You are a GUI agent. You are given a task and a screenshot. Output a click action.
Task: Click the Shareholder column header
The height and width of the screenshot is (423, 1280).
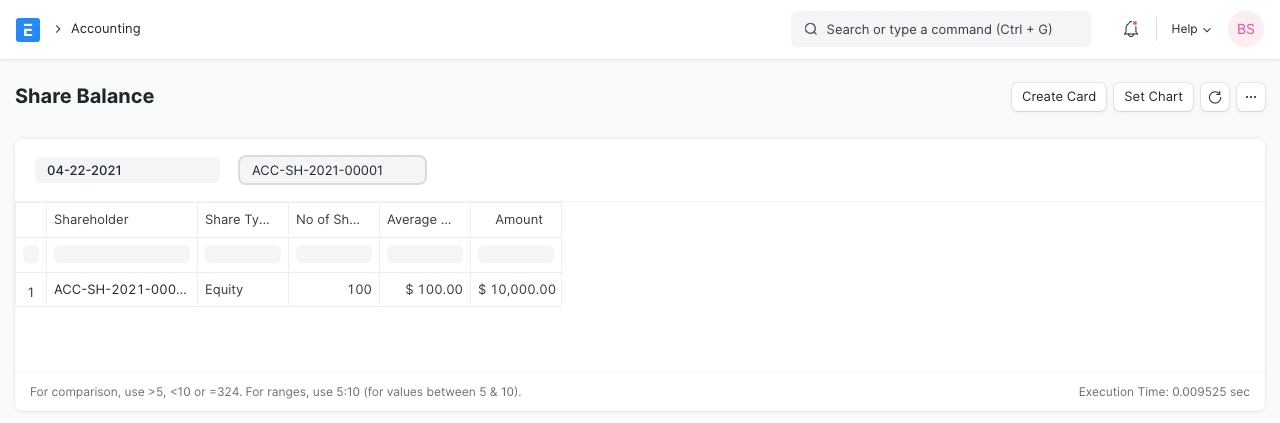(x=121, y=220)
